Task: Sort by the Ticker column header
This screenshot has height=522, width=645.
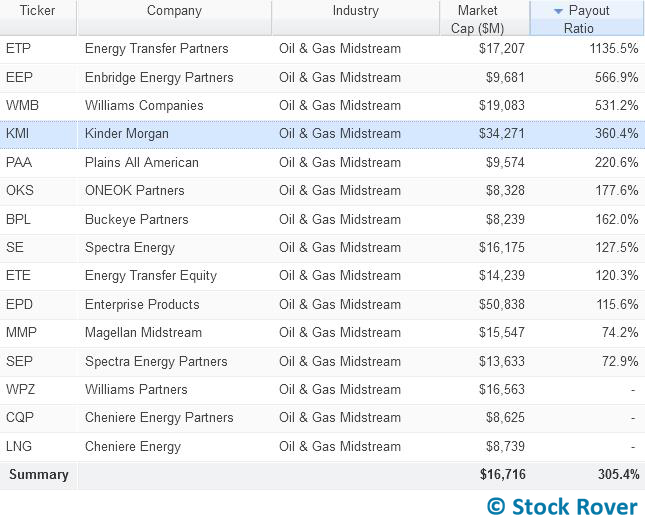Action: pos(38,18)
